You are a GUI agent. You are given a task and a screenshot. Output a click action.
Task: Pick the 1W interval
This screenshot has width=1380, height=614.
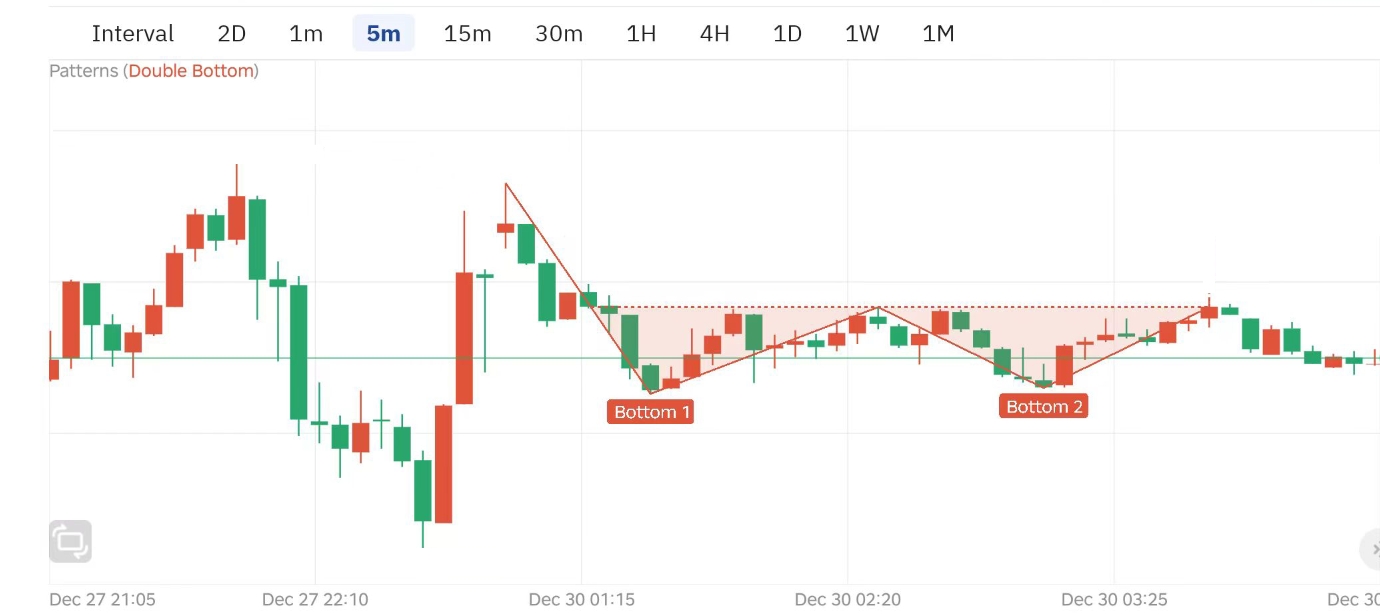click(x=861, y=34)
